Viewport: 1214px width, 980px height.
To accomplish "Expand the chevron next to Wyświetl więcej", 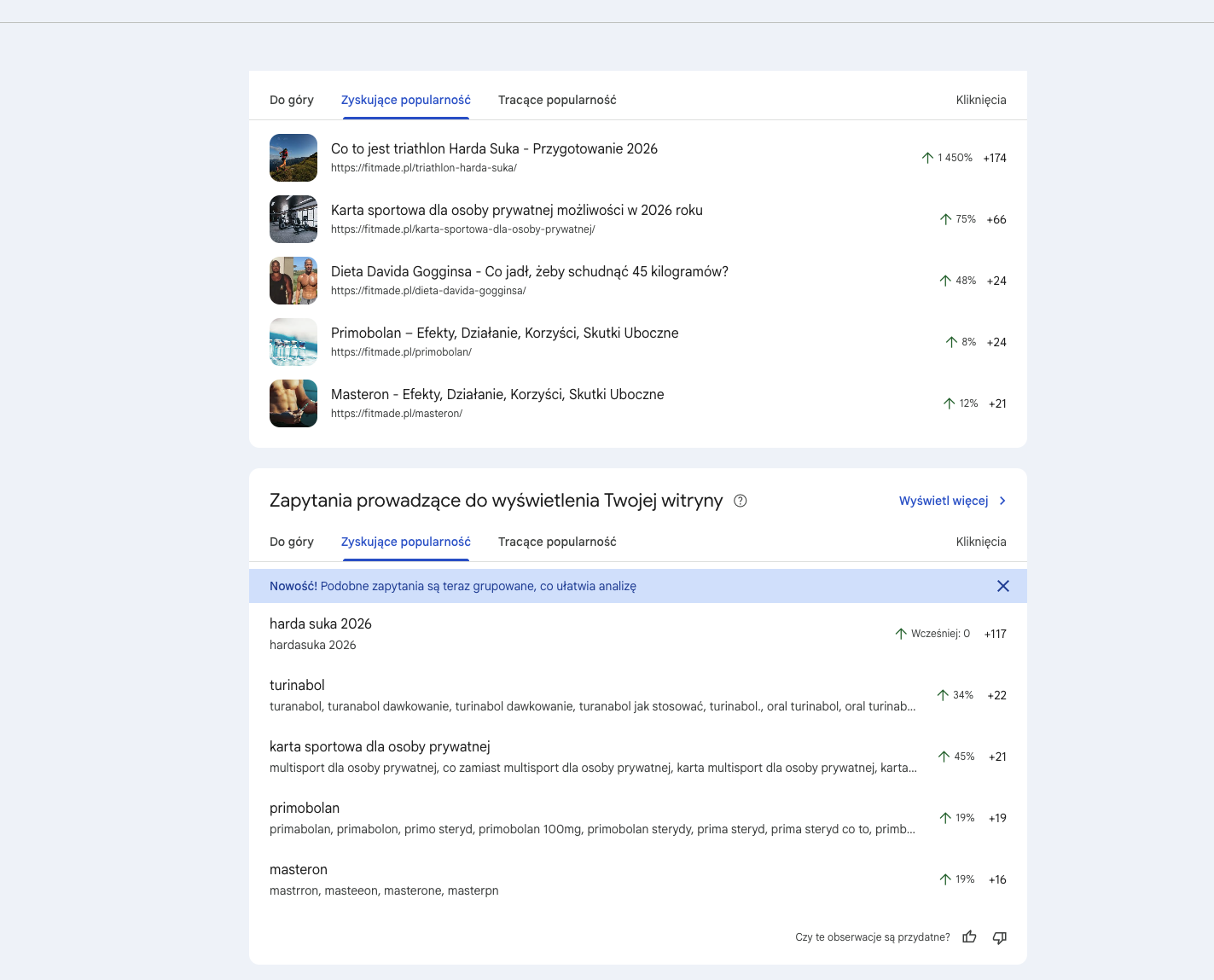I will 1002,501.
